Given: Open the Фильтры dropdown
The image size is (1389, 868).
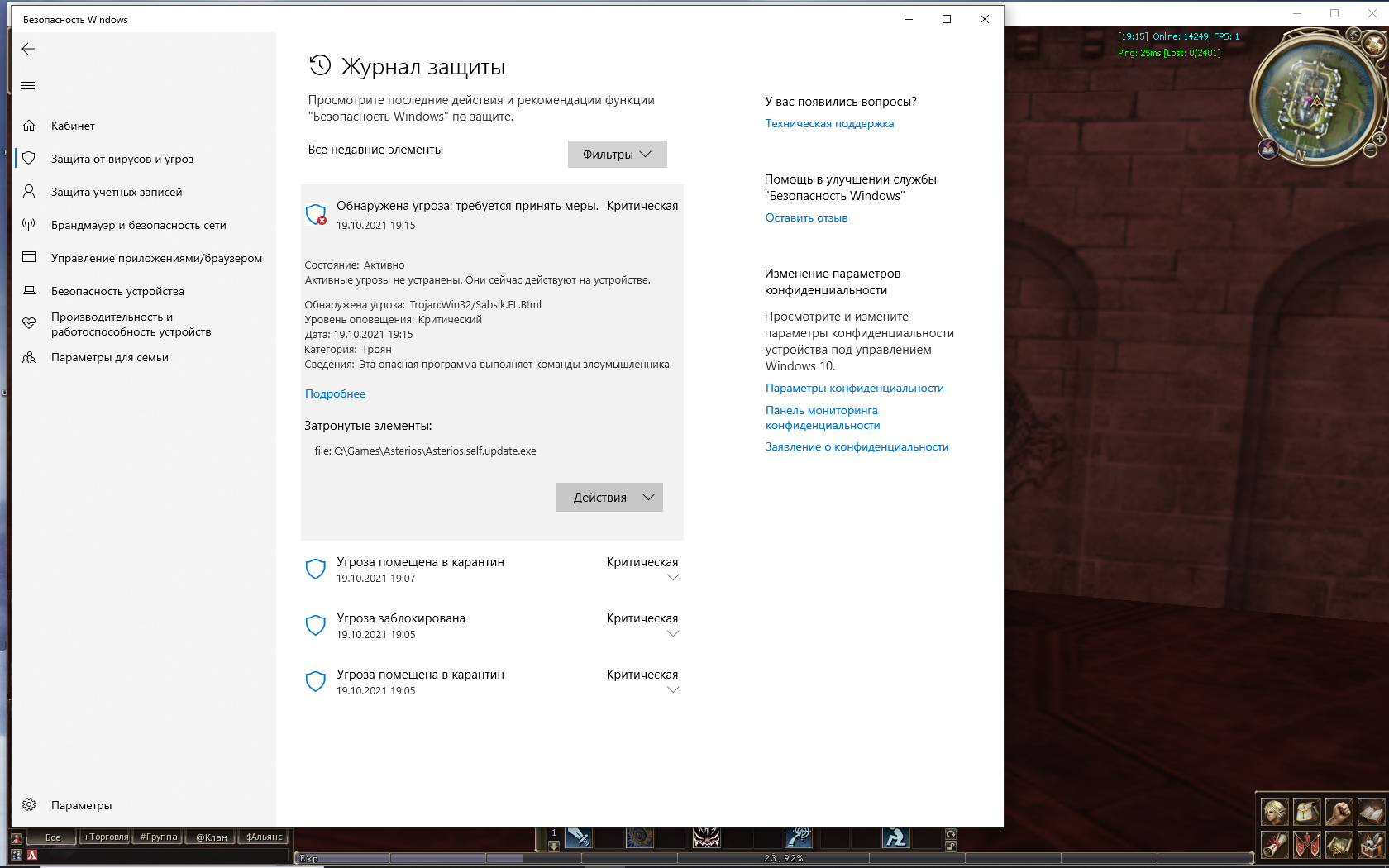Looking at the screenshot, I should click(617, 155).
